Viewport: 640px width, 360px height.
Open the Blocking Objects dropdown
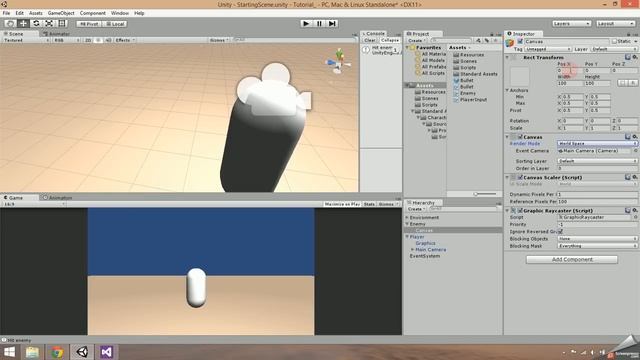[597, 238]
